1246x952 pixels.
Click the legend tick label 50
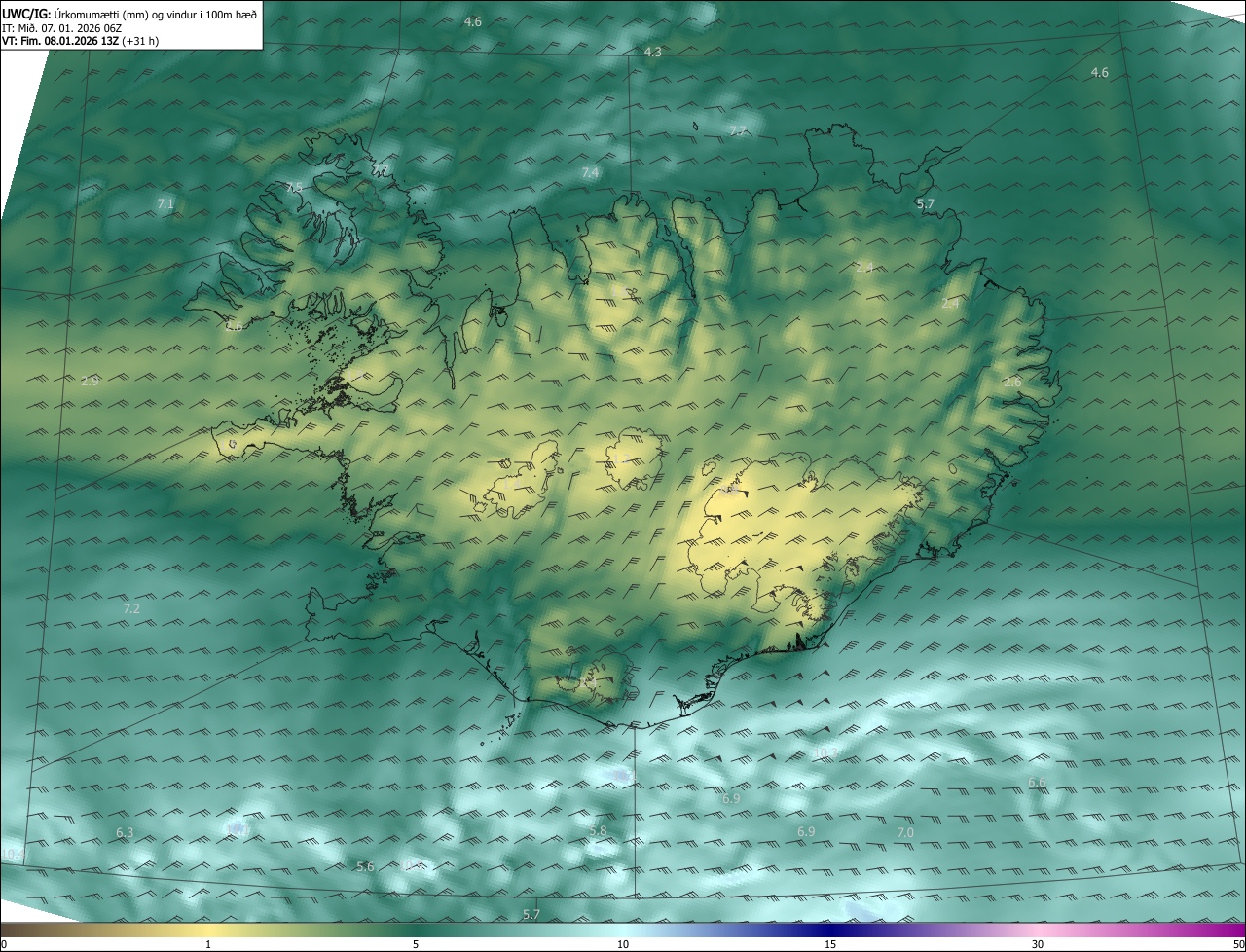[1238, 945]
